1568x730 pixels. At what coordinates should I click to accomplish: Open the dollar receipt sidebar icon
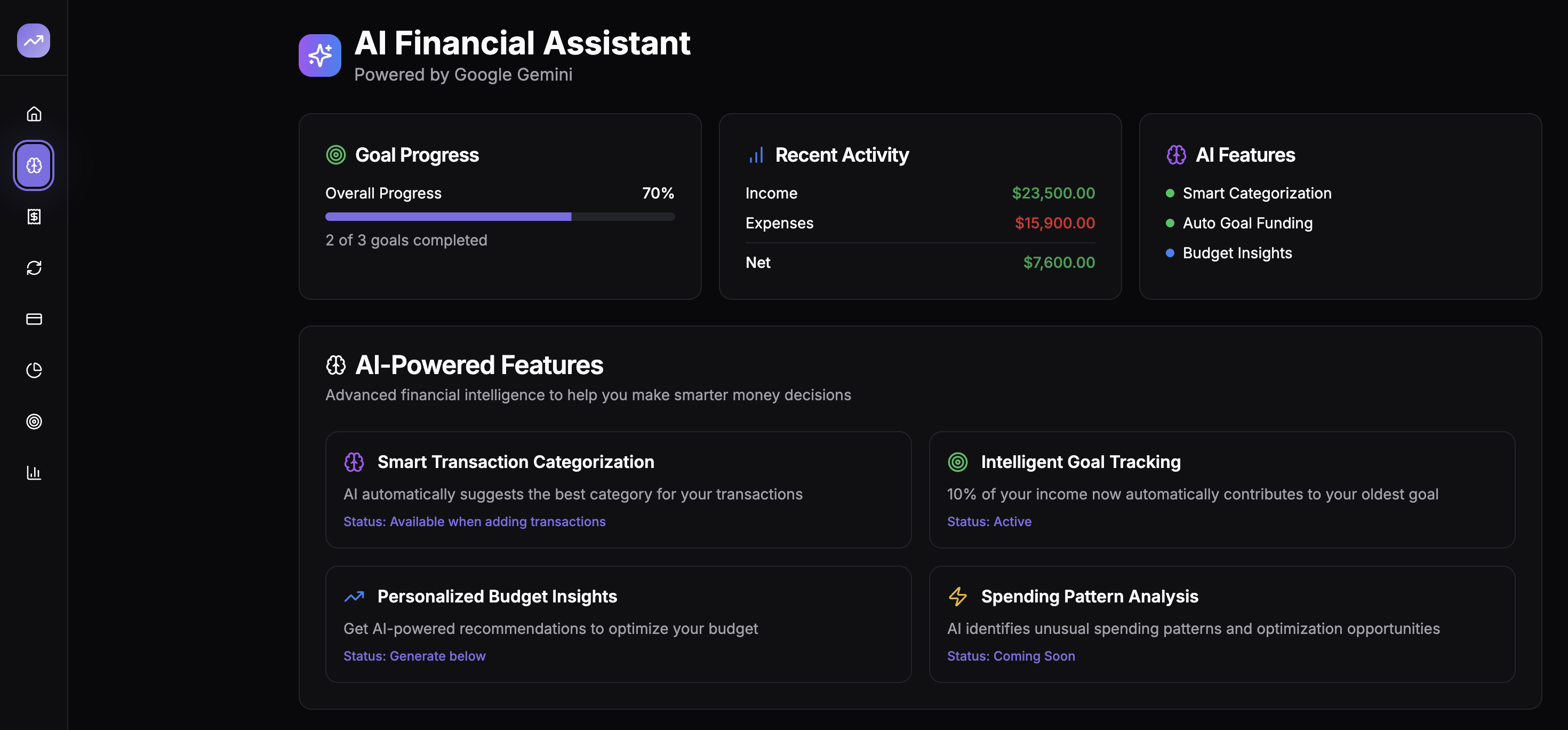(34, 217)
